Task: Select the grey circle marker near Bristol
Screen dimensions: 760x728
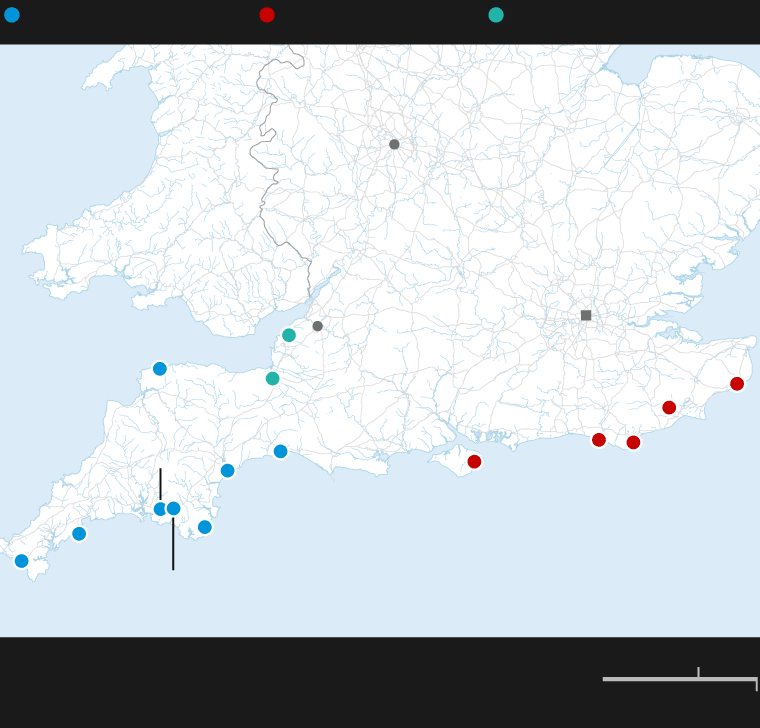Action: [x=318, y=326]
